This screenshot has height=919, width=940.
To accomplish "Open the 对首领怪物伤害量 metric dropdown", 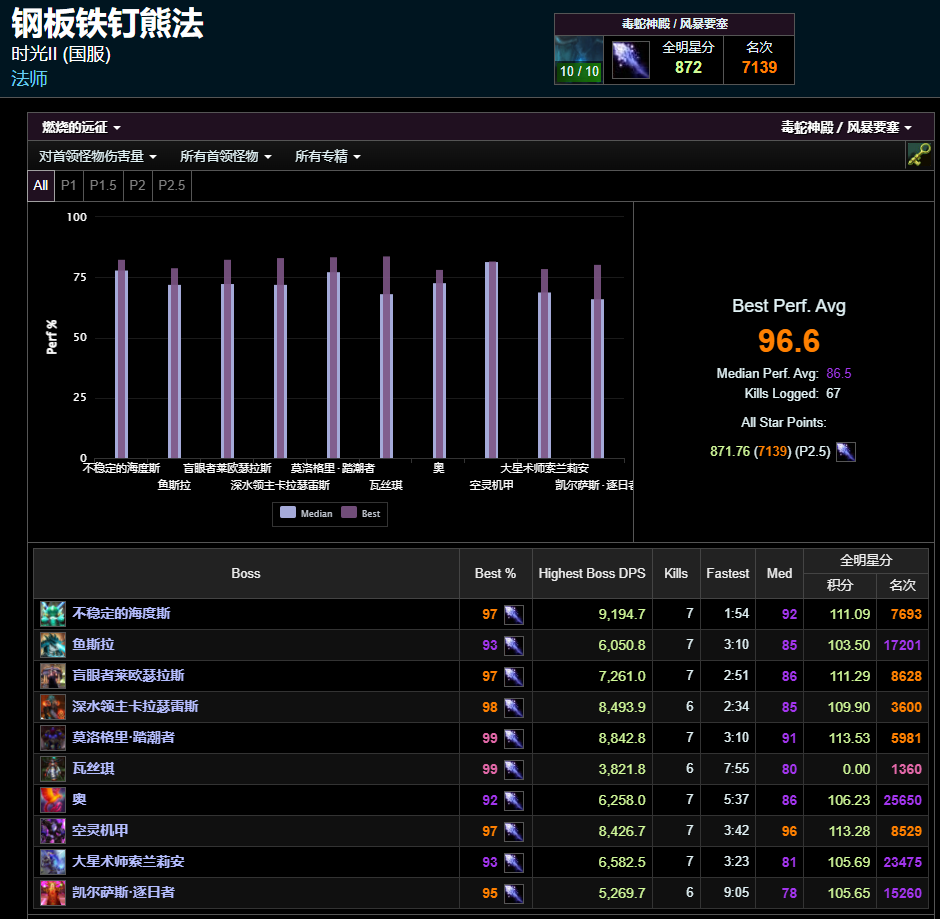I will point(97,156).
